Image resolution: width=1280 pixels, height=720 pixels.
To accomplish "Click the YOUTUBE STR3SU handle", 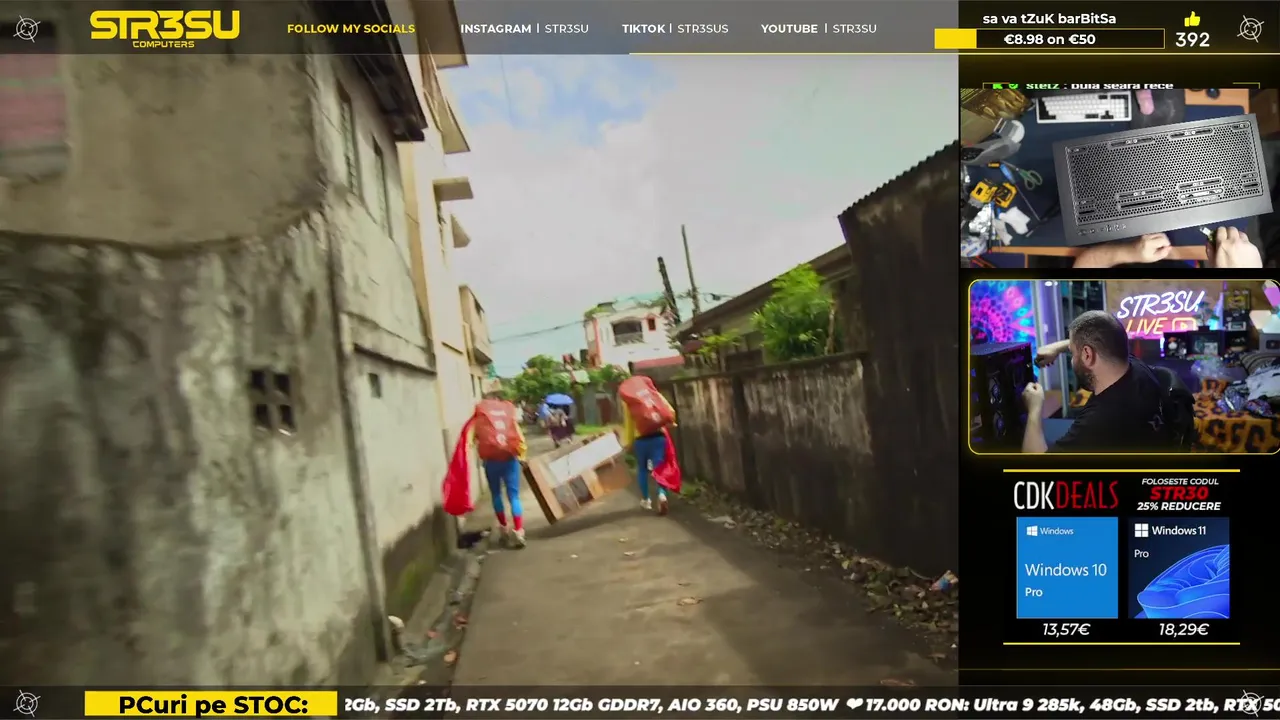I will [819, 28].
